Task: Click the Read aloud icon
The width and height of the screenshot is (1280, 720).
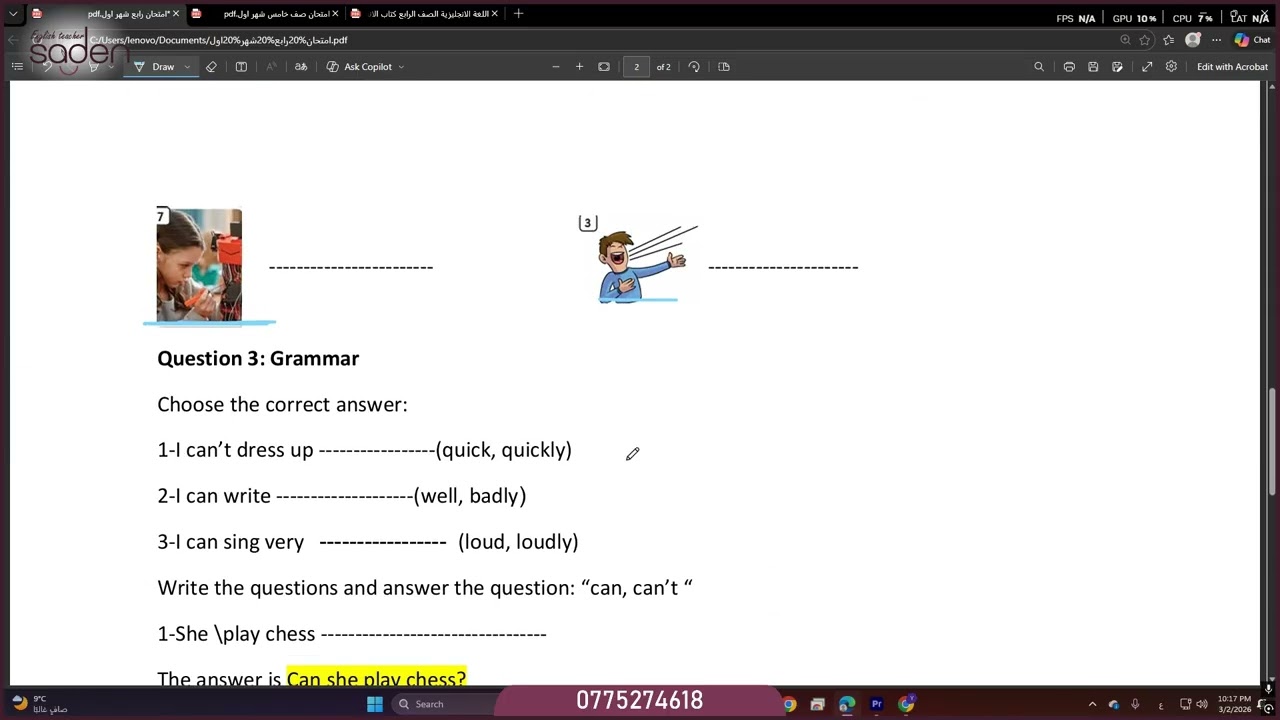Action: click(271, 67)
